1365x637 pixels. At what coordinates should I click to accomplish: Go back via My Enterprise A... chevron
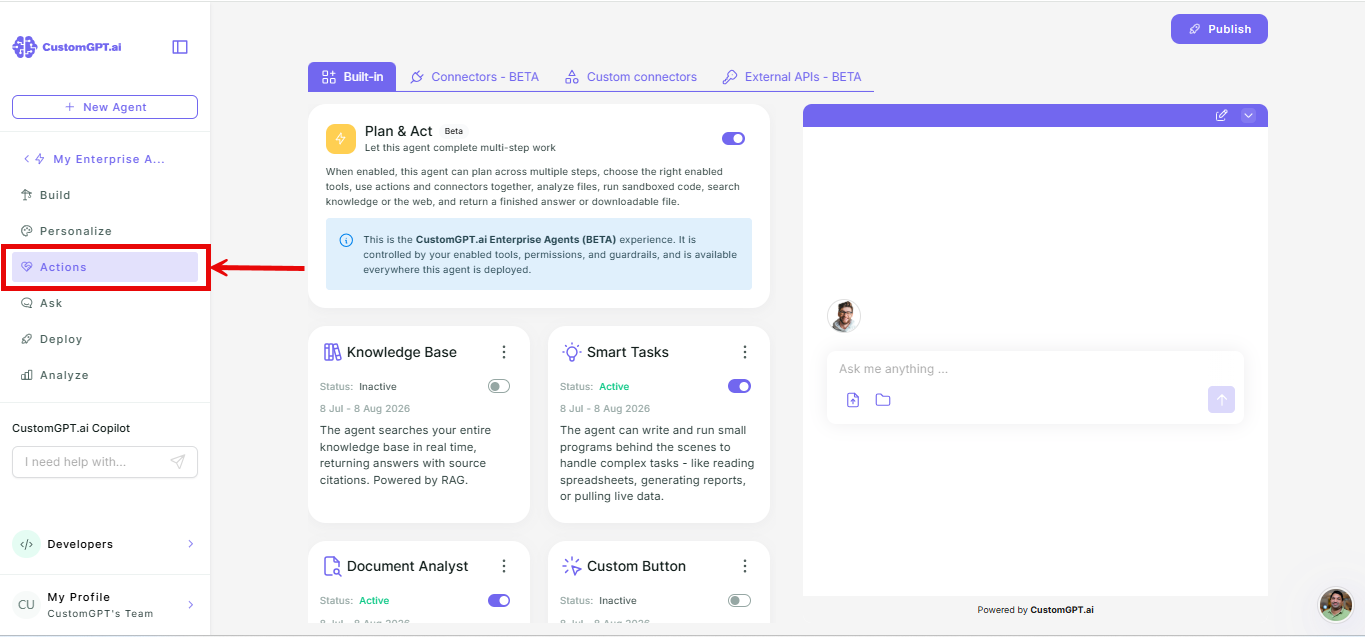[27, 159]
